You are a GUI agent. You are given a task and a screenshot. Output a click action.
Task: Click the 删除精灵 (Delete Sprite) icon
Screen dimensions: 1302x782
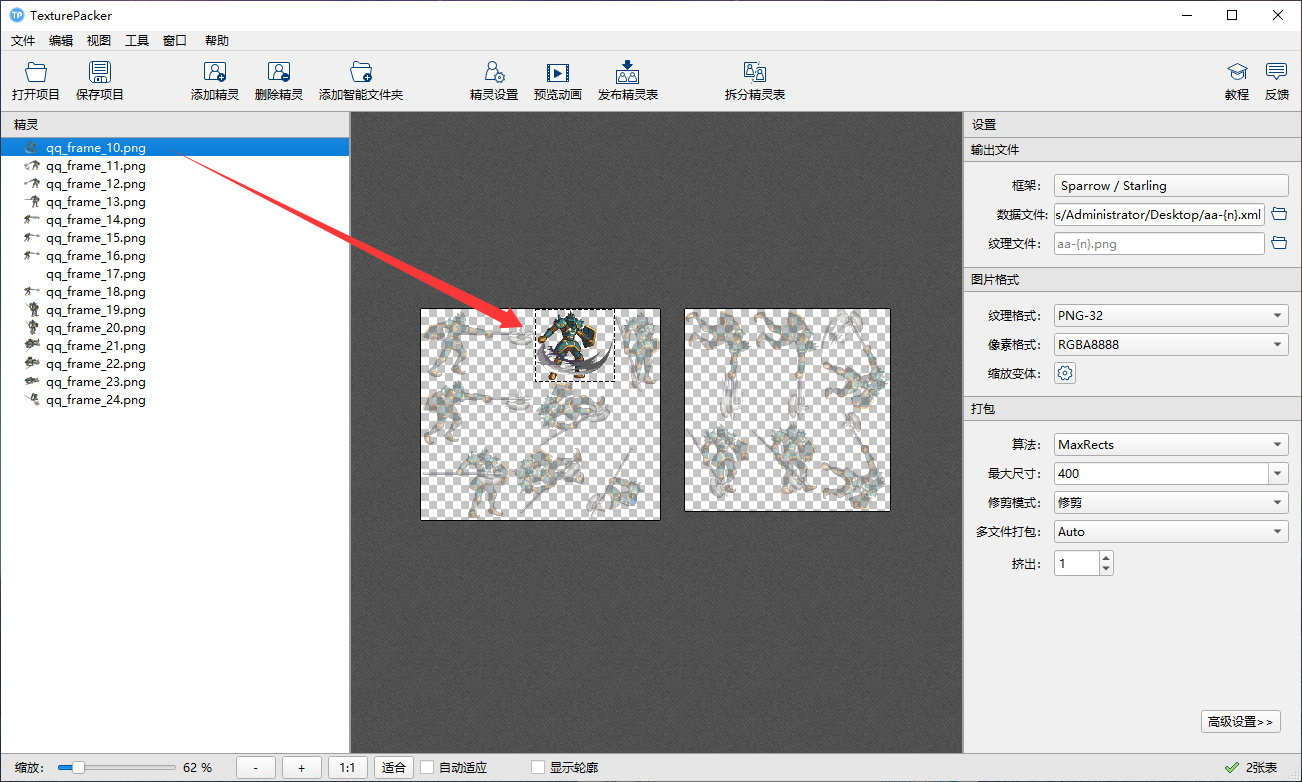click(279, 73)
